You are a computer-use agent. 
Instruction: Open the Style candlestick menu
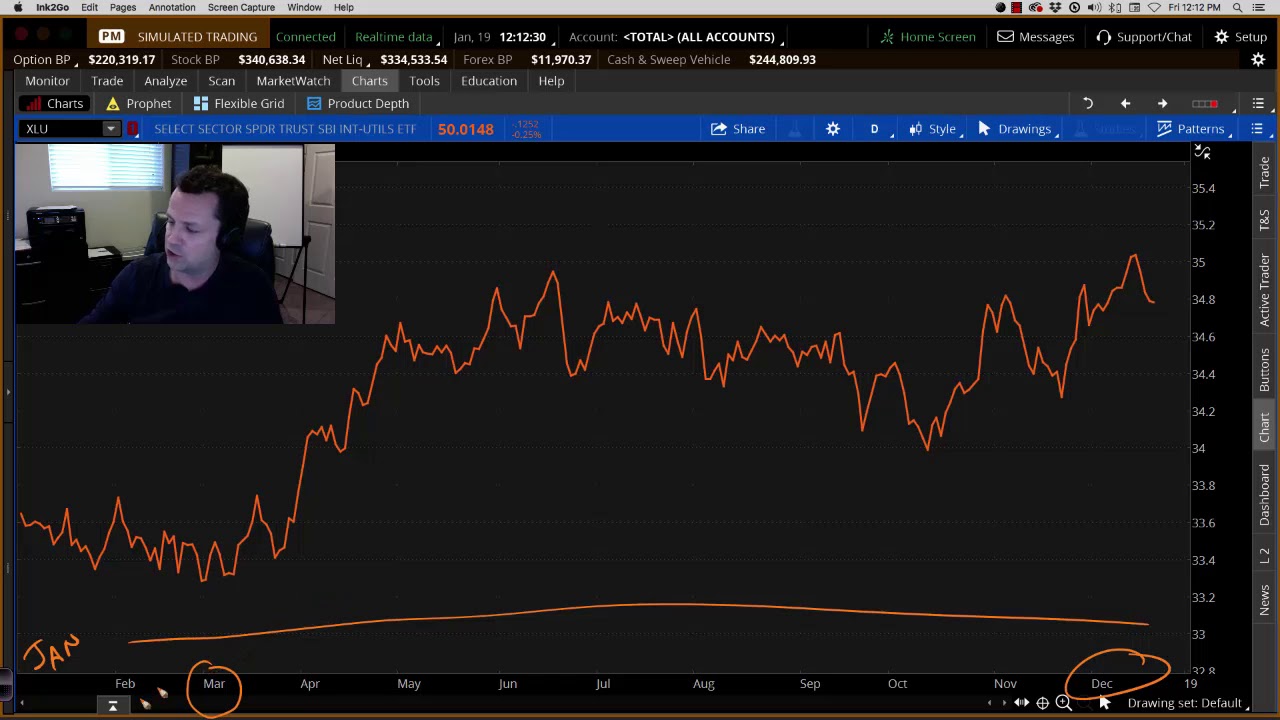click(x=932, y=129)
